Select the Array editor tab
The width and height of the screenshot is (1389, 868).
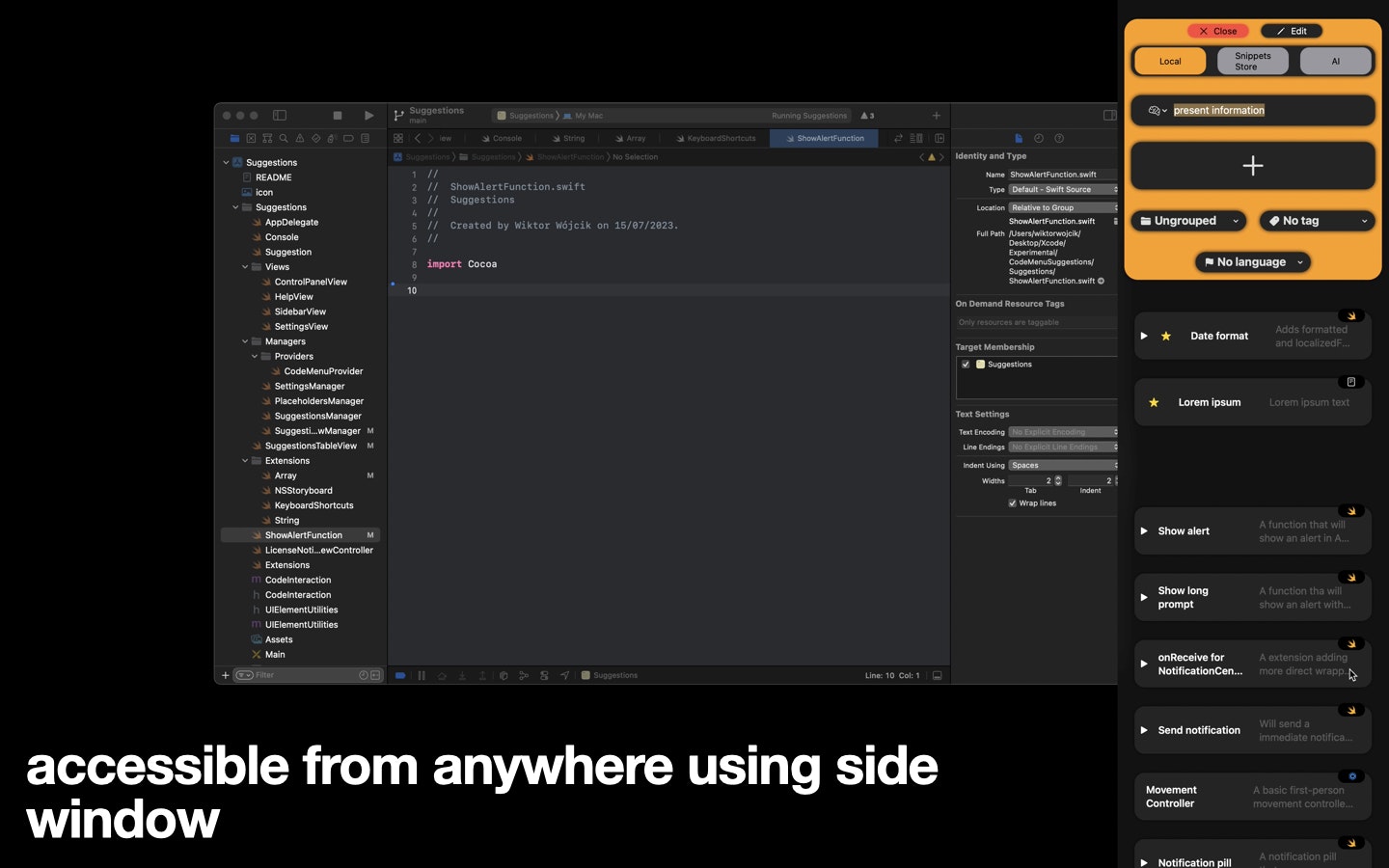pyautogui.click(x=631, y=139)
